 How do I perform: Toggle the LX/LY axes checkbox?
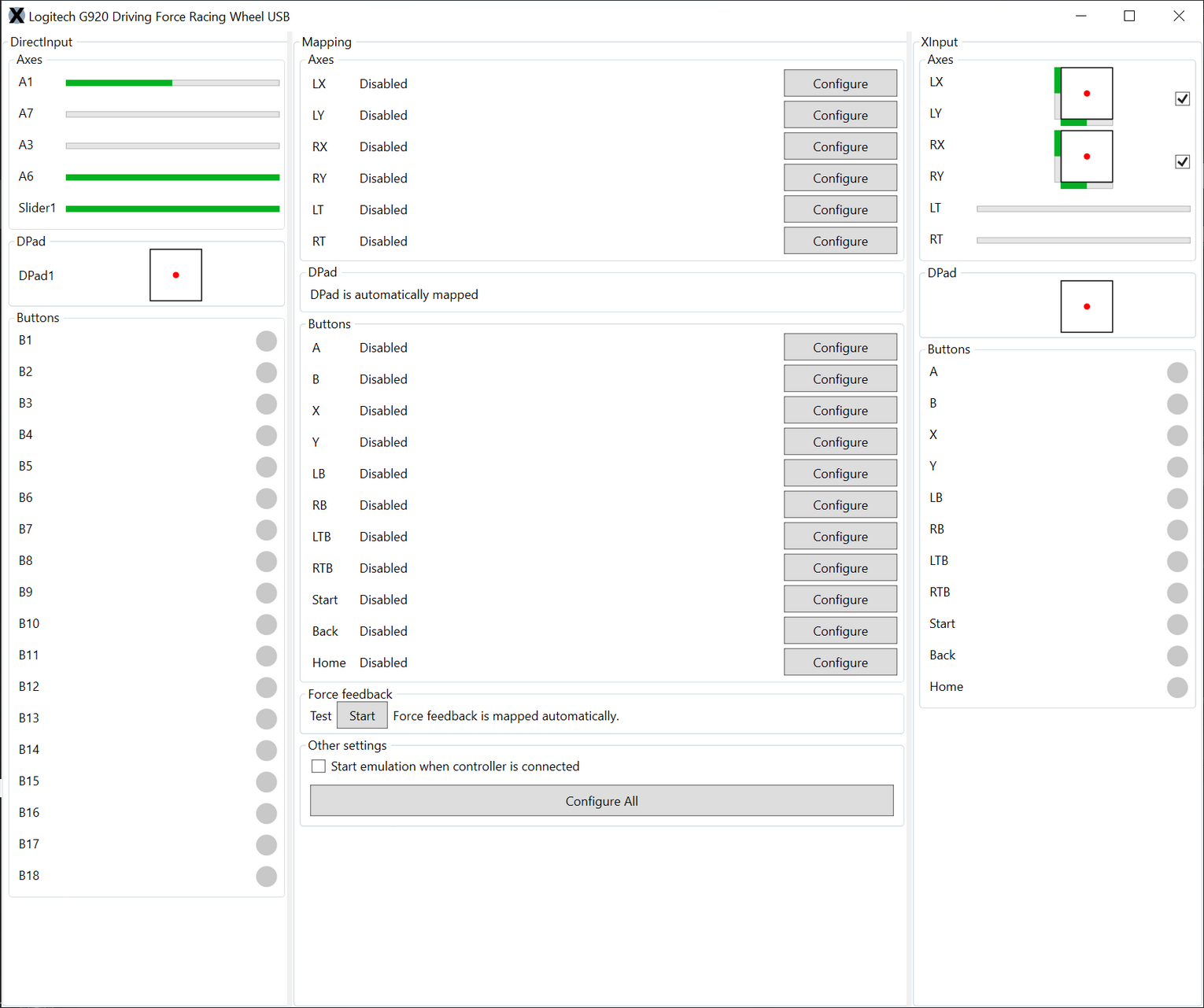coord(1182,98)
